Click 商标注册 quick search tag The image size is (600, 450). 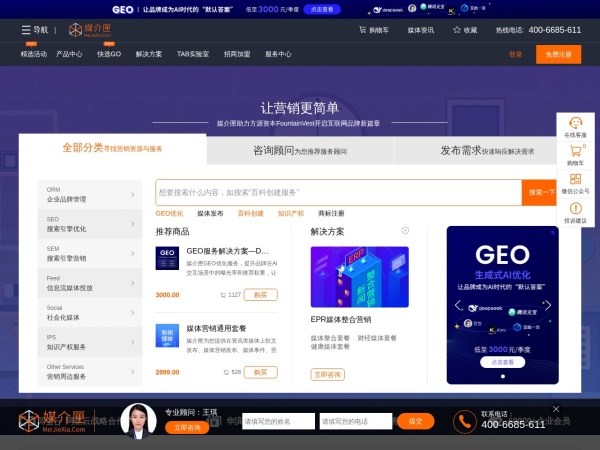tap(331, 214)
